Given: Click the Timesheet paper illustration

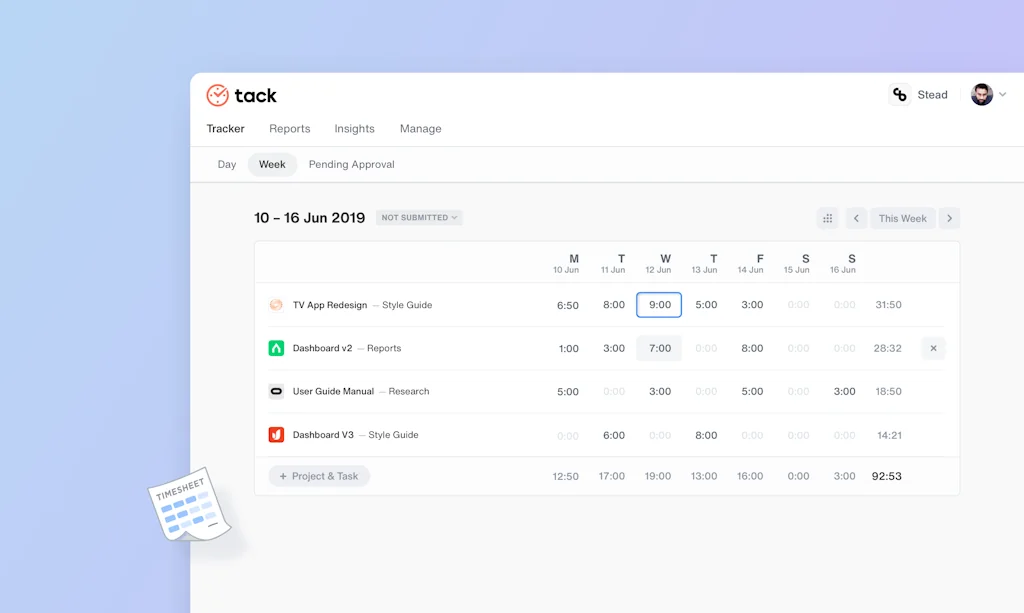Looking at the screenshot, I should [189, 504].
